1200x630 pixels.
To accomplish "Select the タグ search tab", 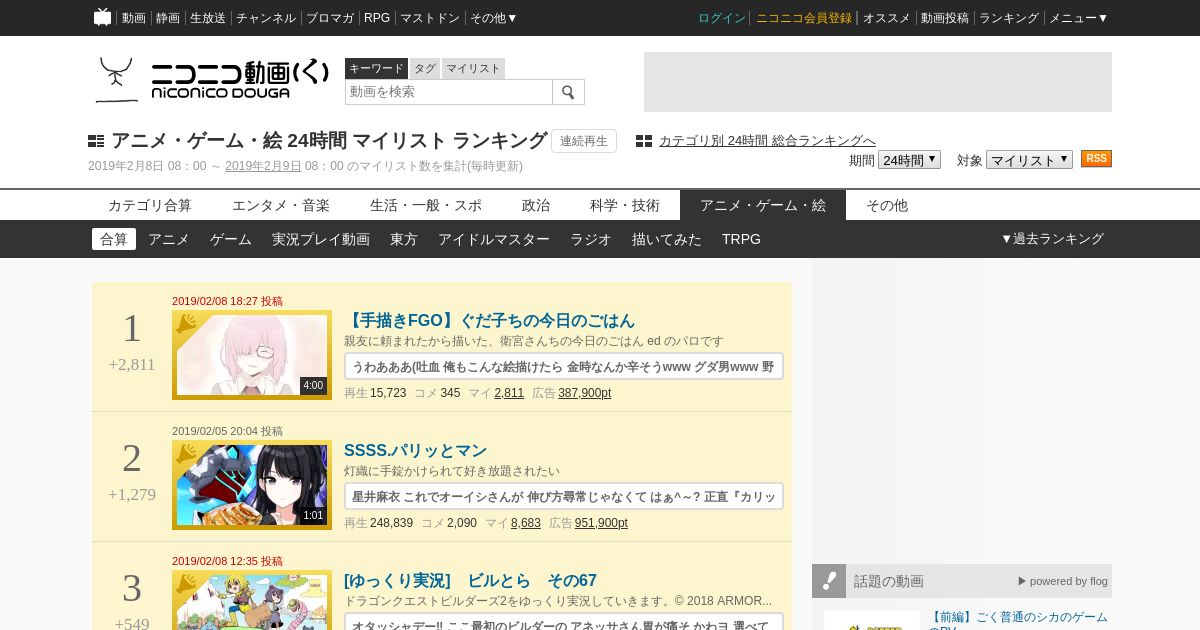I will (x=425, y=68).
